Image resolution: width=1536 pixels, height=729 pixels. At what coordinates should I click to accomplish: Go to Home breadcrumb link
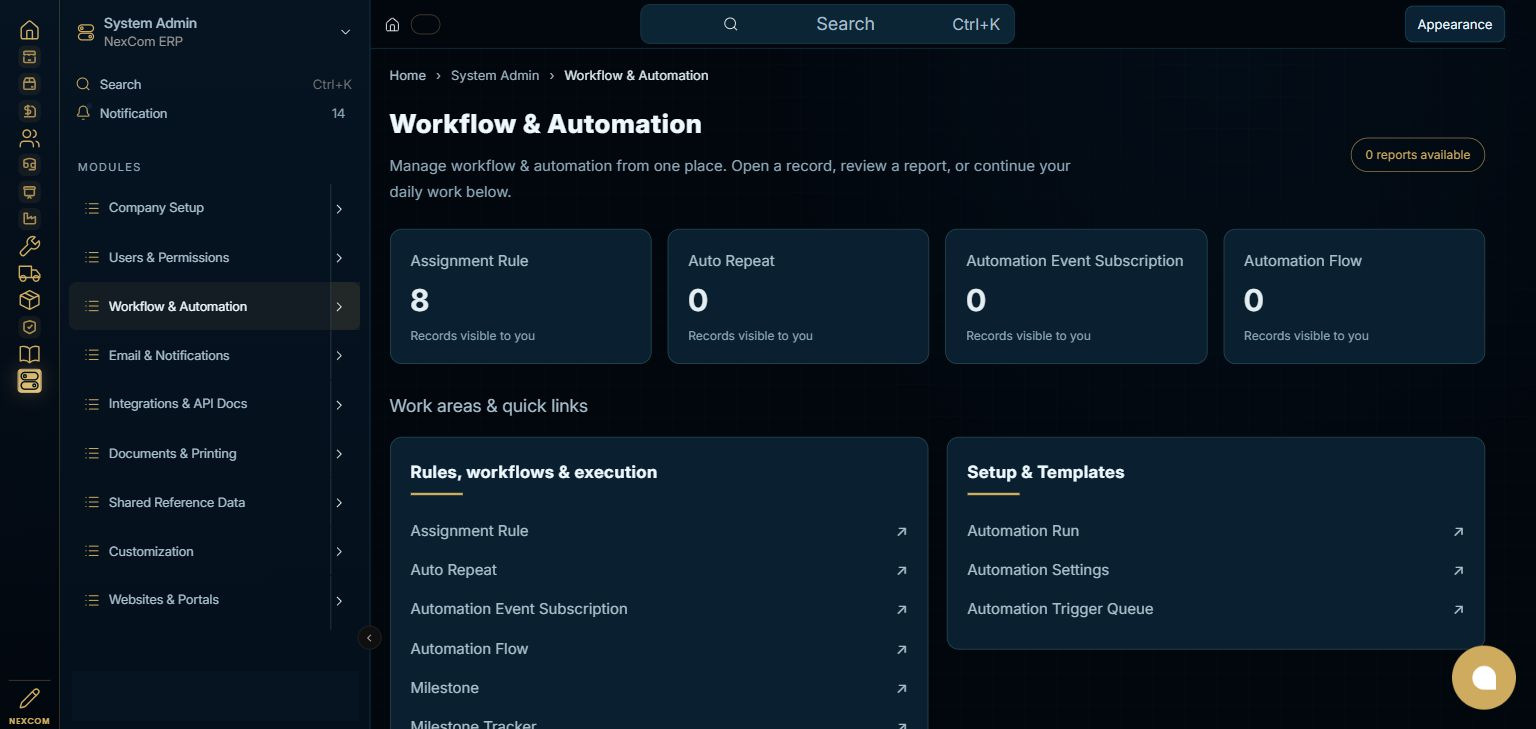coord(407,75)
